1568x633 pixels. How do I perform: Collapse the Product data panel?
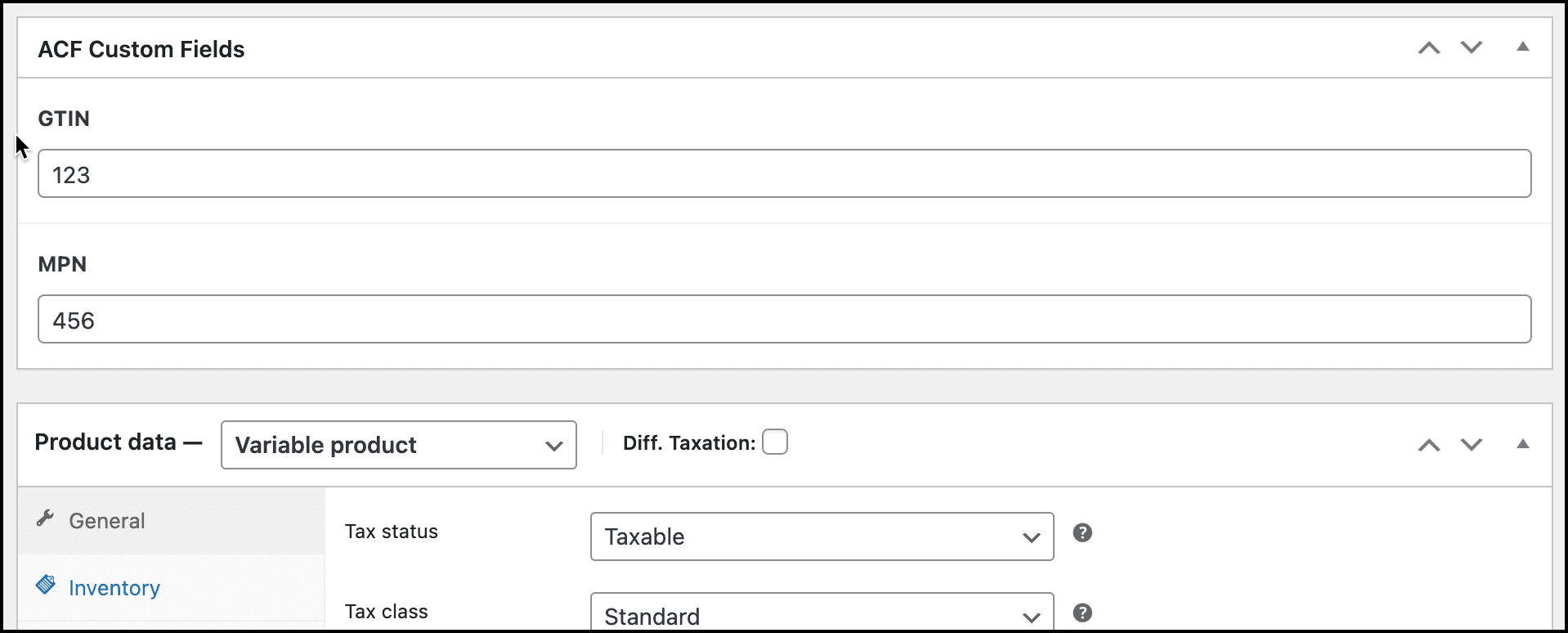point(1522,443)
